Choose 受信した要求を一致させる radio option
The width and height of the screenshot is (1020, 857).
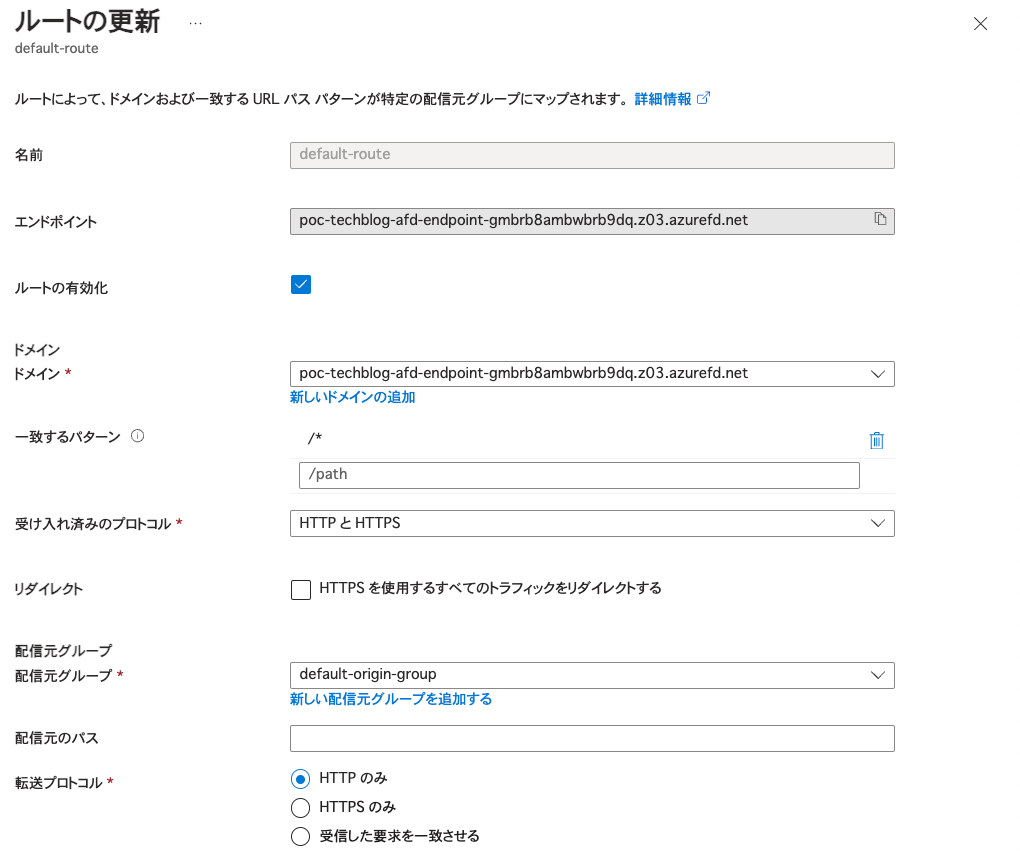(x=300, y=837)
